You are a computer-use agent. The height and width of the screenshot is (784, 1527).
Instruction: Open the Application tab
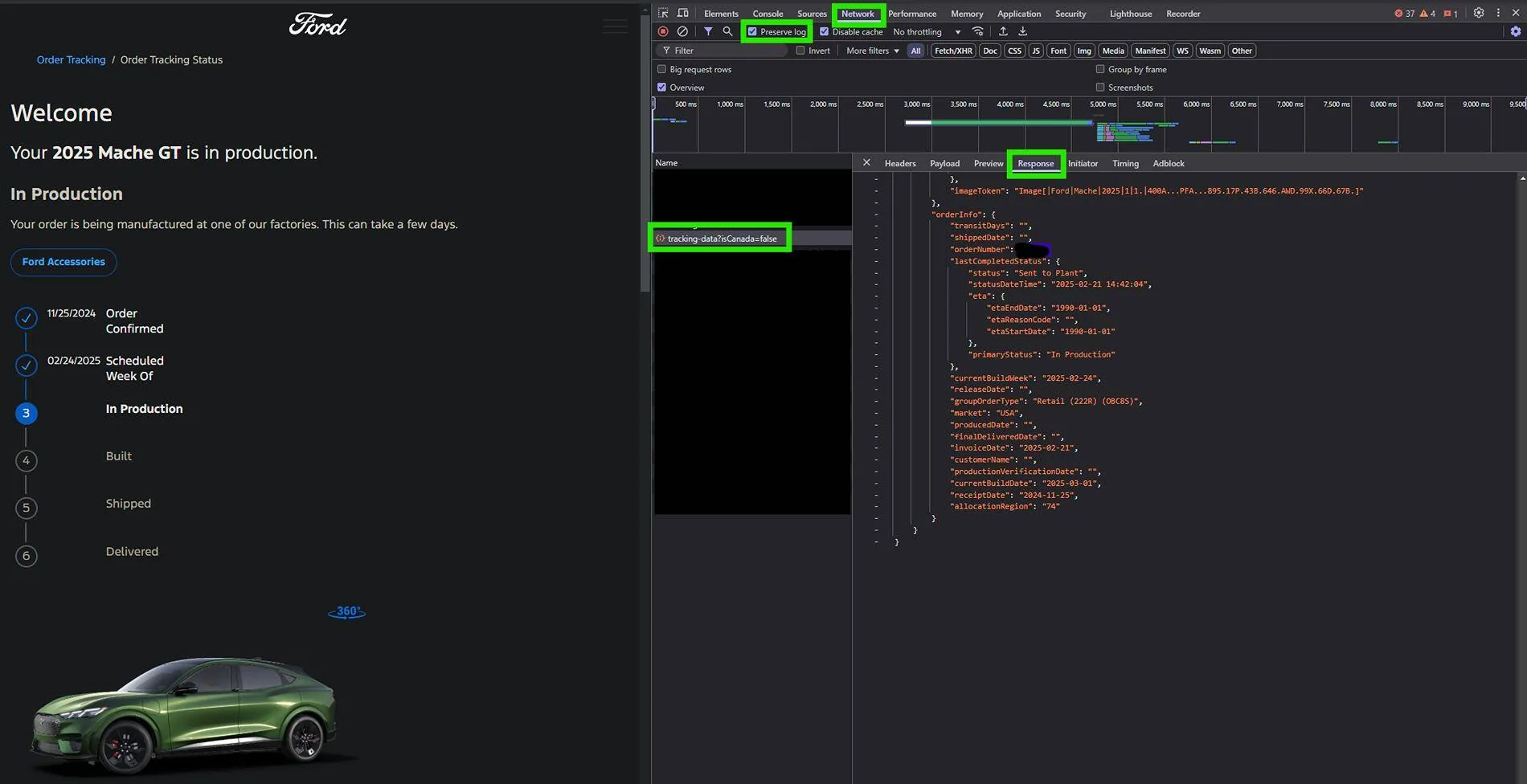[1019, 14]
